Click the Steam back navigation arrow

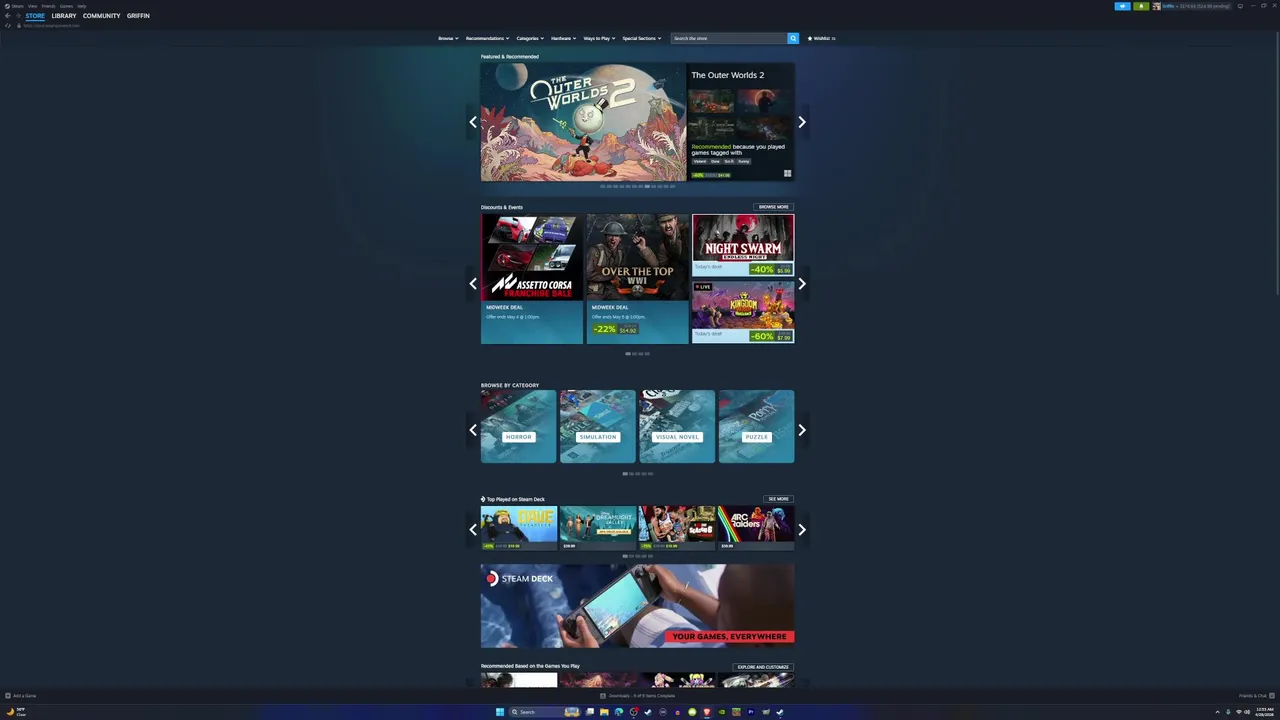(8, 16)
